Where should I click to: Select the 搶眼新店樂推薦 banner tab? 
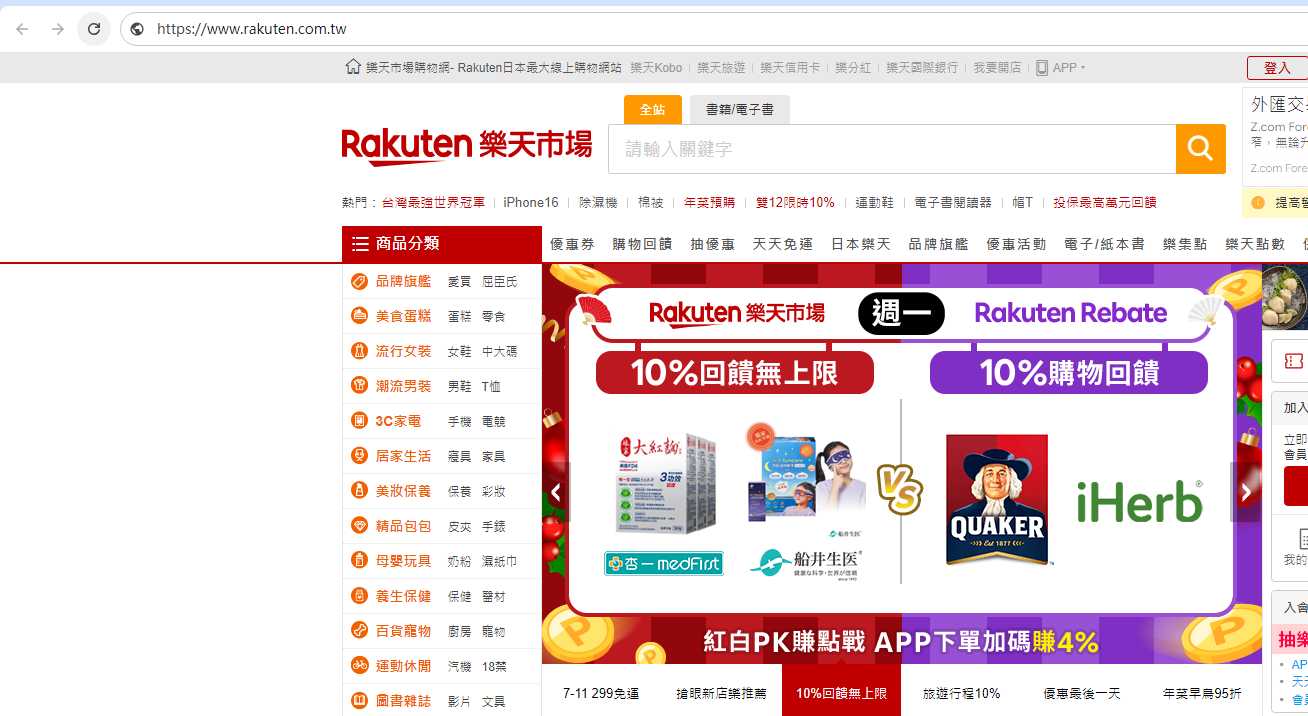coord(721,693)
